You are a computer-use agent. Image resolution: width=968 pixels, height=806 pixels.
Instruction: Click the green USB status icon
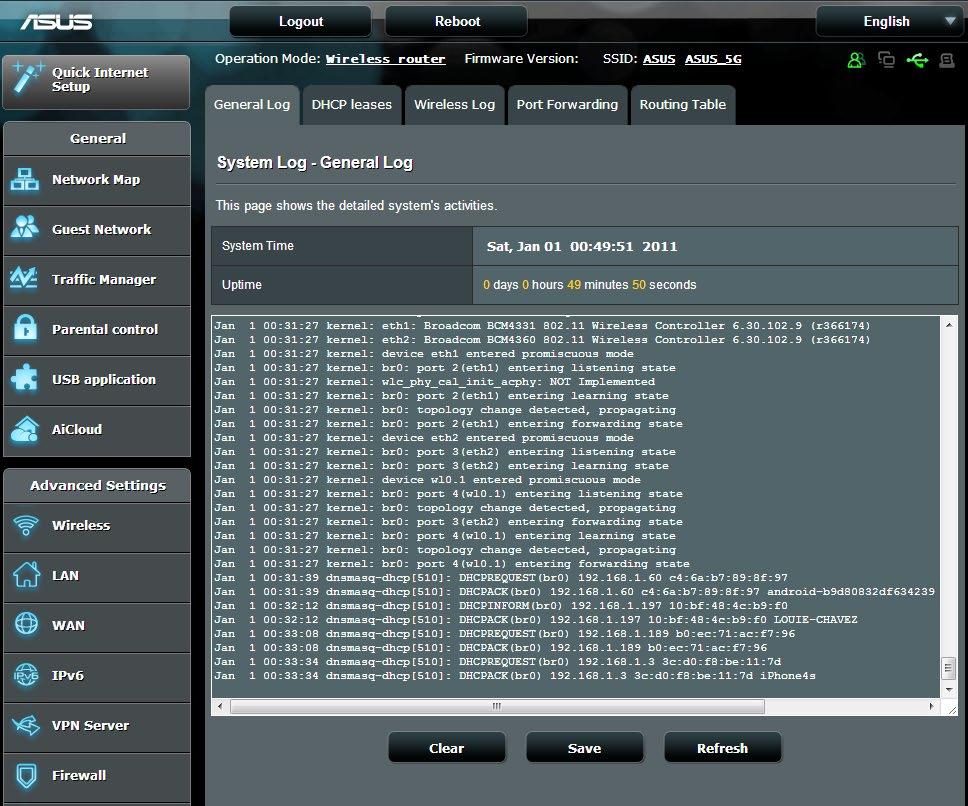coord(917,60)
